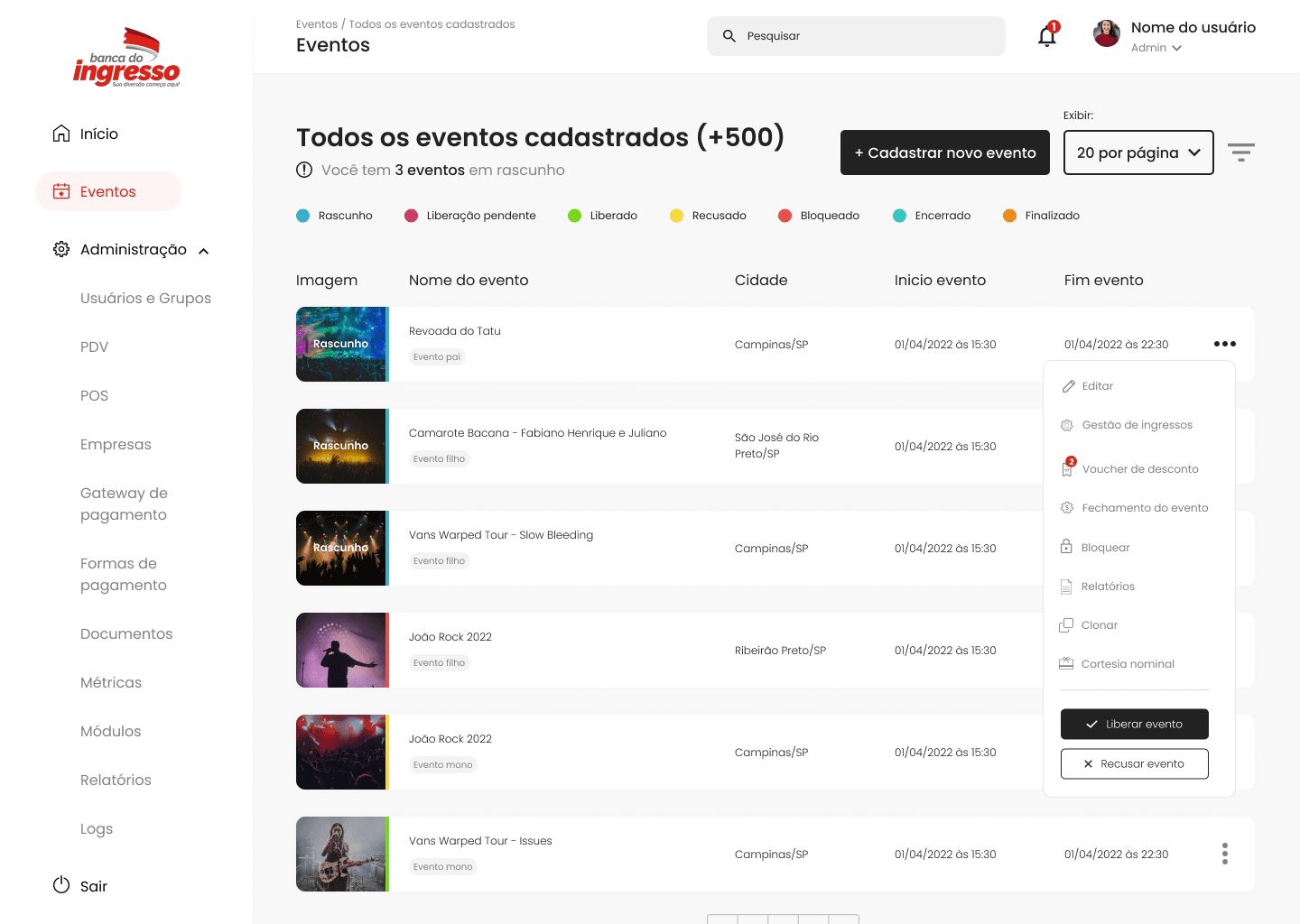Click the Sair power icon
Screen dimensions: 1300x924
pos(61,885)
